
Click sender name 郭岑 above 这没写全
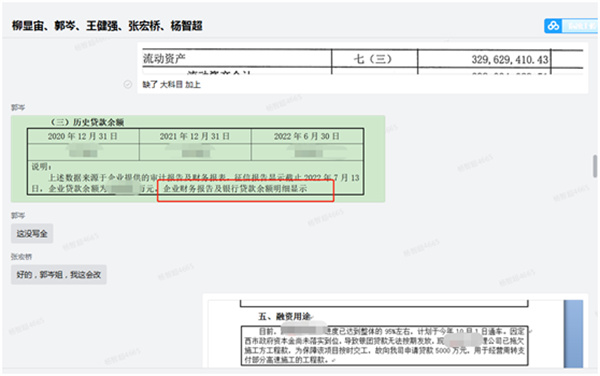18,215
